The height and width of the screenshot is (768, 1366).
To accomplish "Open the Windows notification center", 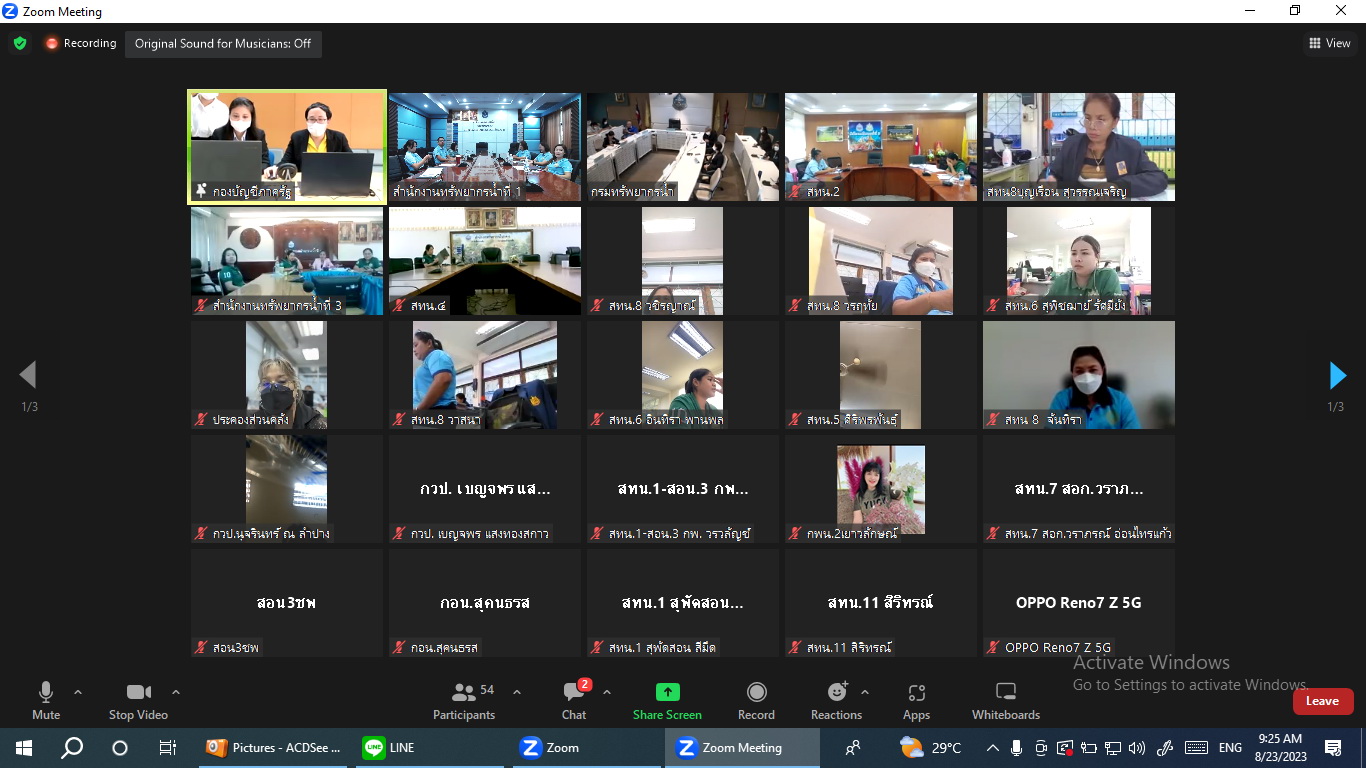I will click(1333, 748).
